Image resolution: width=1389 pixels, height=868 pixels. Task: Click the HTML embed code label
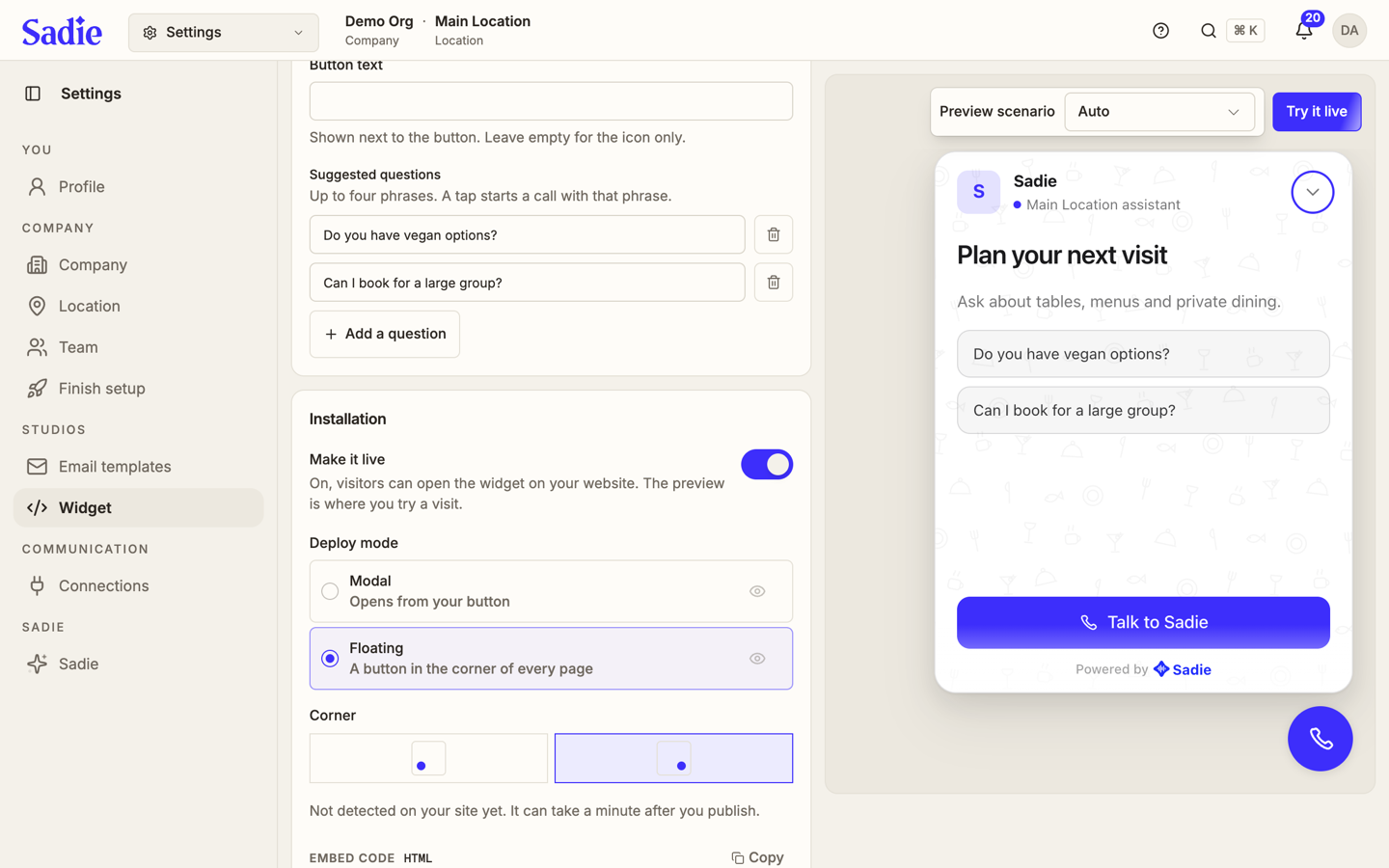coord(418,858)
